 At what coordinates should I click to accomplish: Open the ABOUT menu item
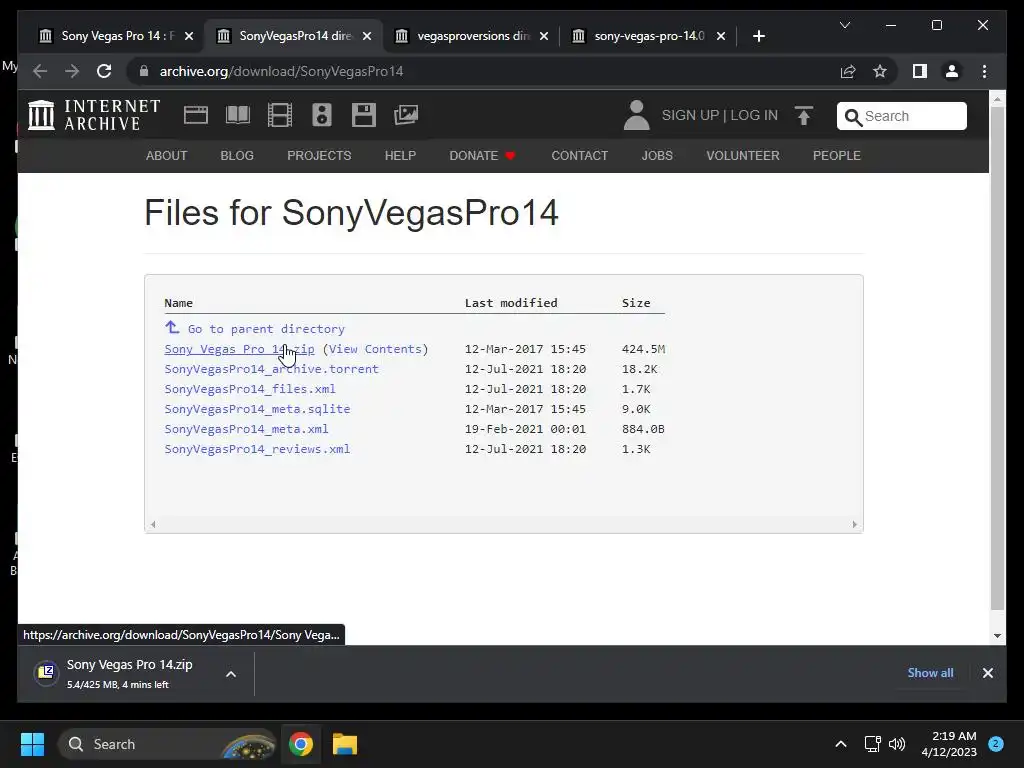(167, 155)
